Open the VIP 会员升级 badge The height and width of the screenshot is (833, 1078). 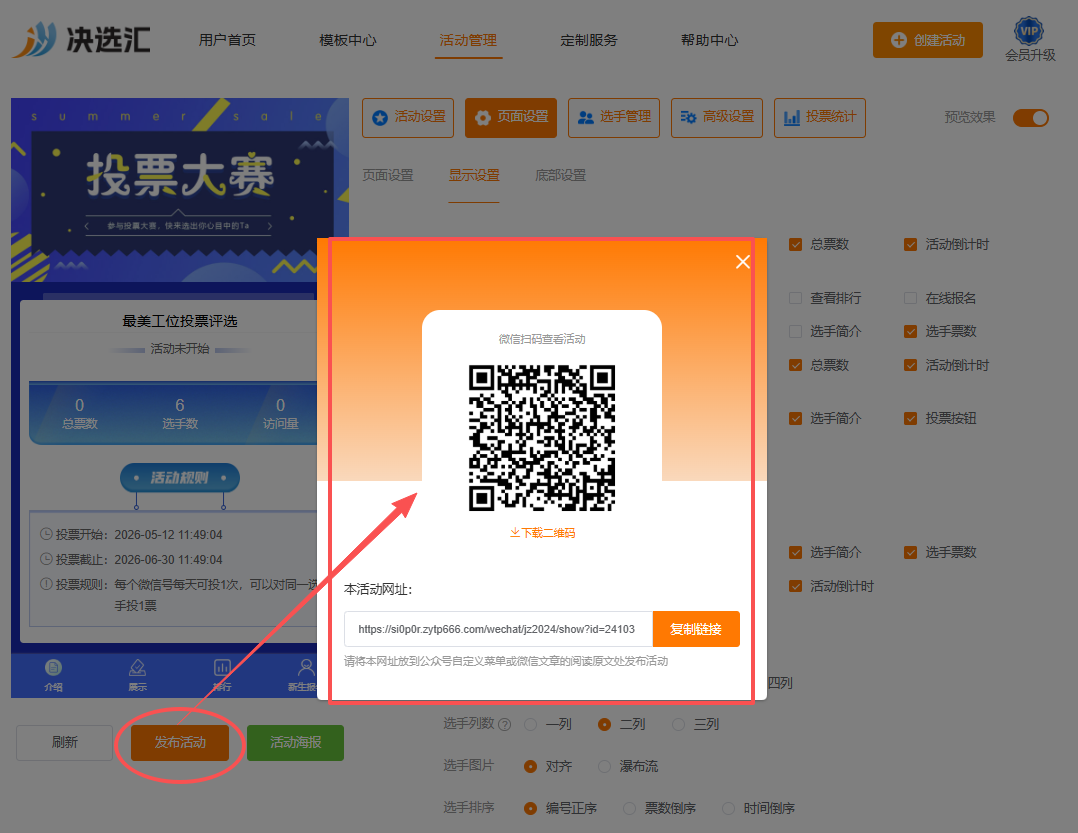(x=1029, y=40)
